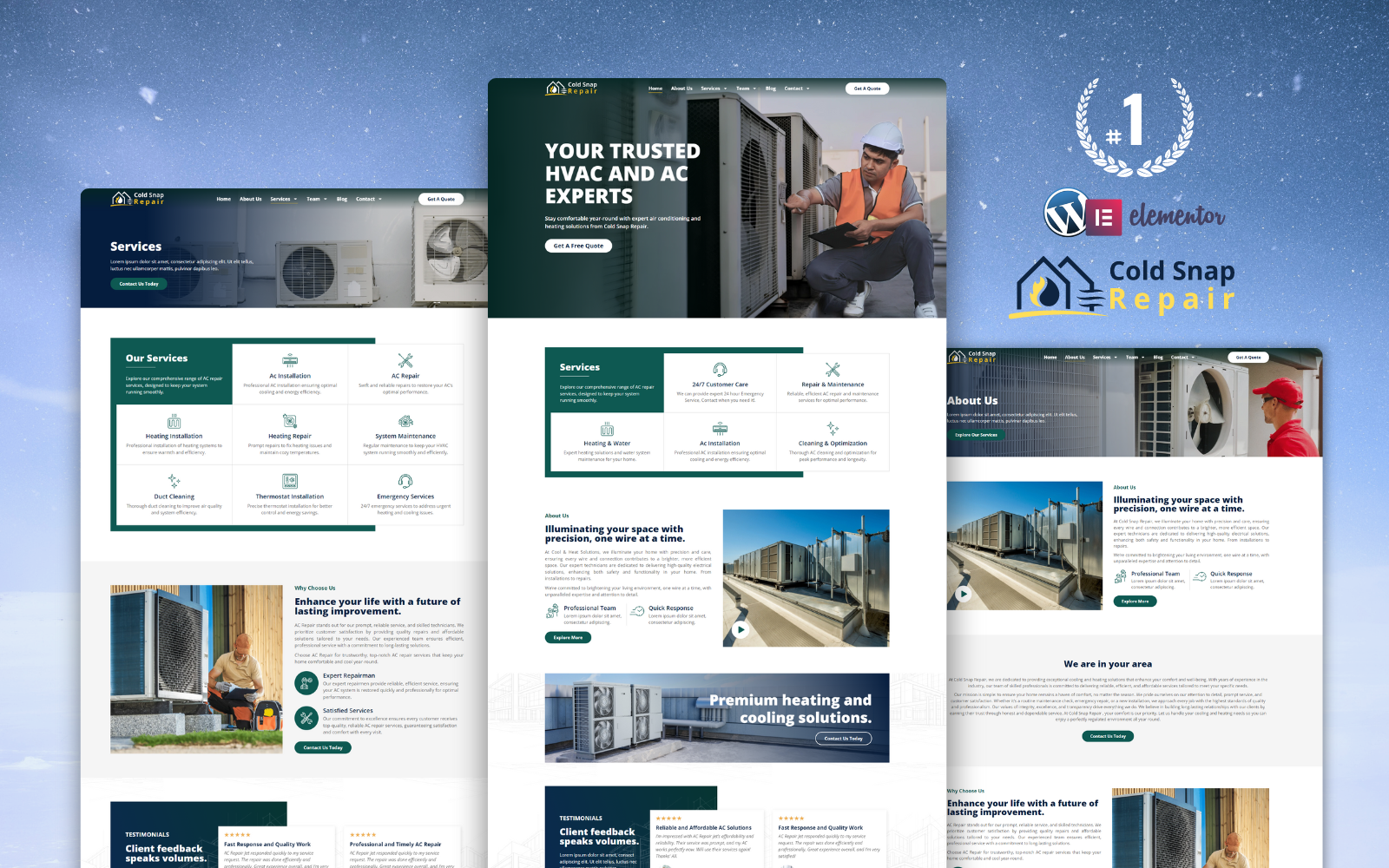Image resolution: width=1389 pixels, height=868 pixels.
Task: Click the Emergency Services headset icon
Action: 405,481
